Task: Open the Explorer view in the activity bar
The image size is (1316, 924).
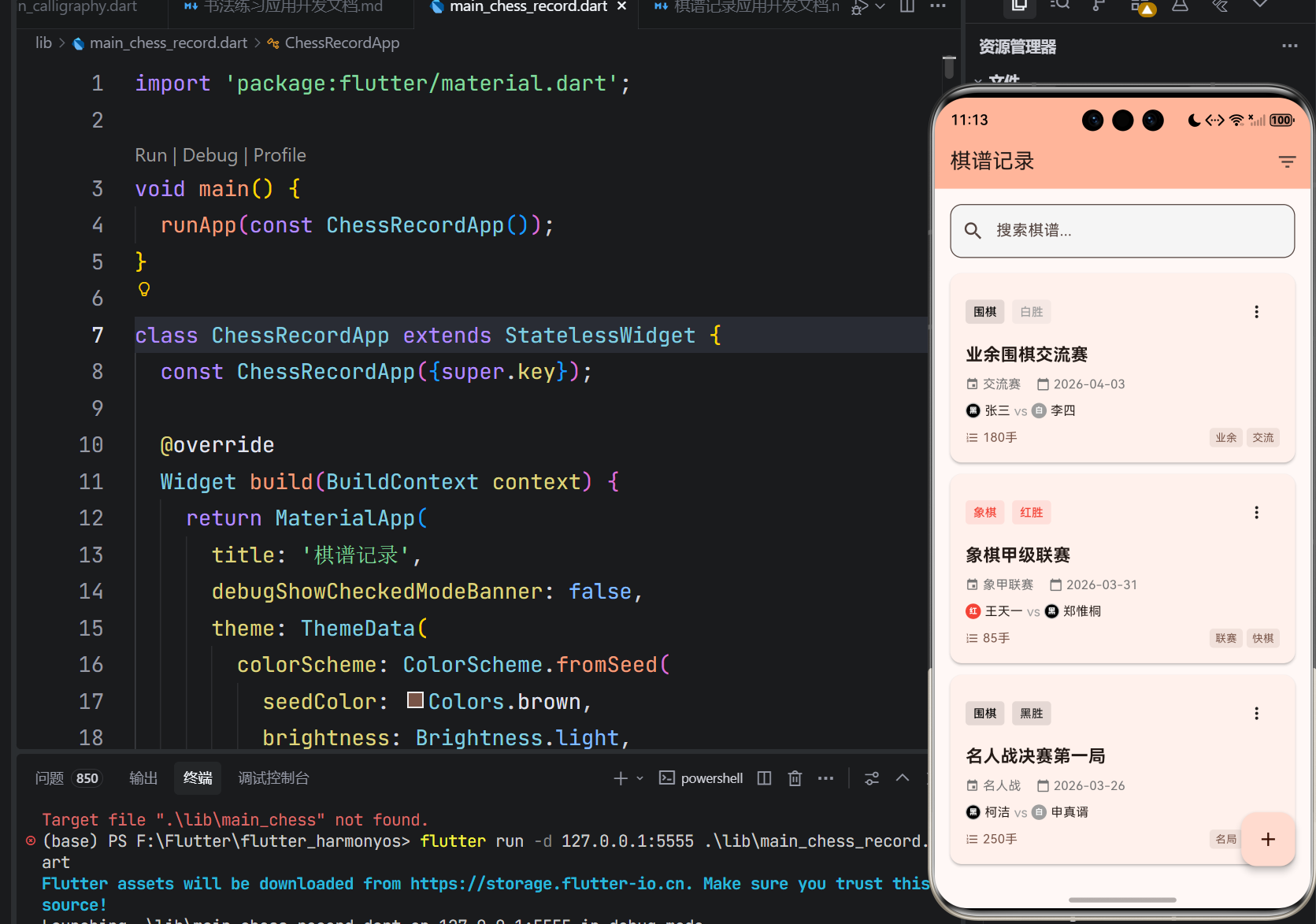Action: point(1019,6)
